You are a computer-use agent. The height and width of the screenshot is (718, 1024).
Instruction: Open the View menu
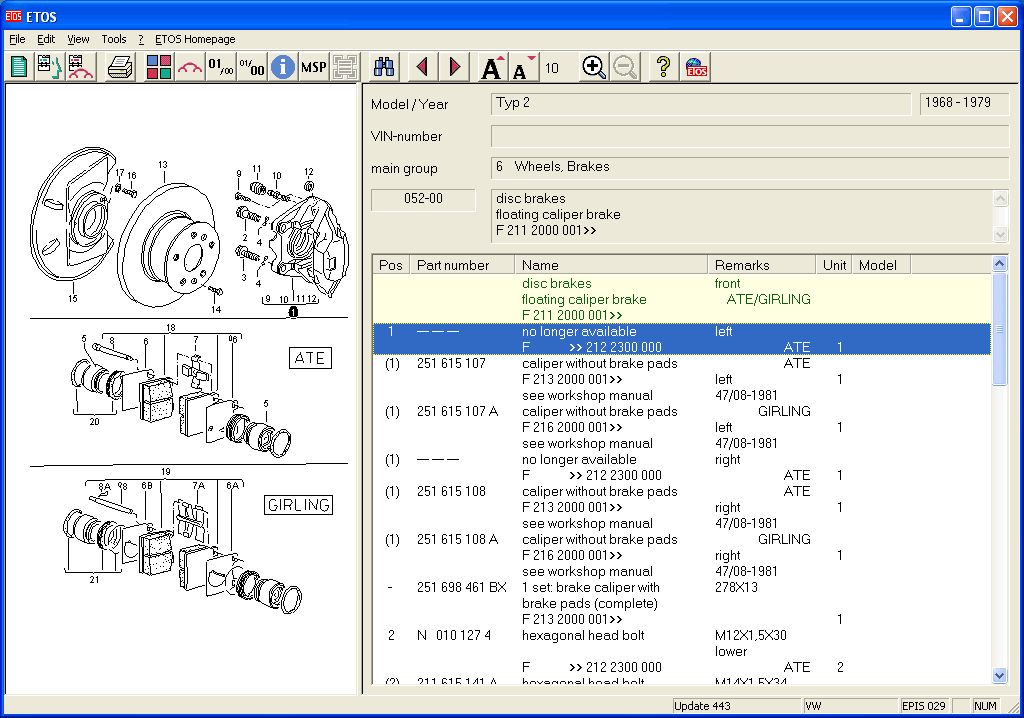(78, 39)
